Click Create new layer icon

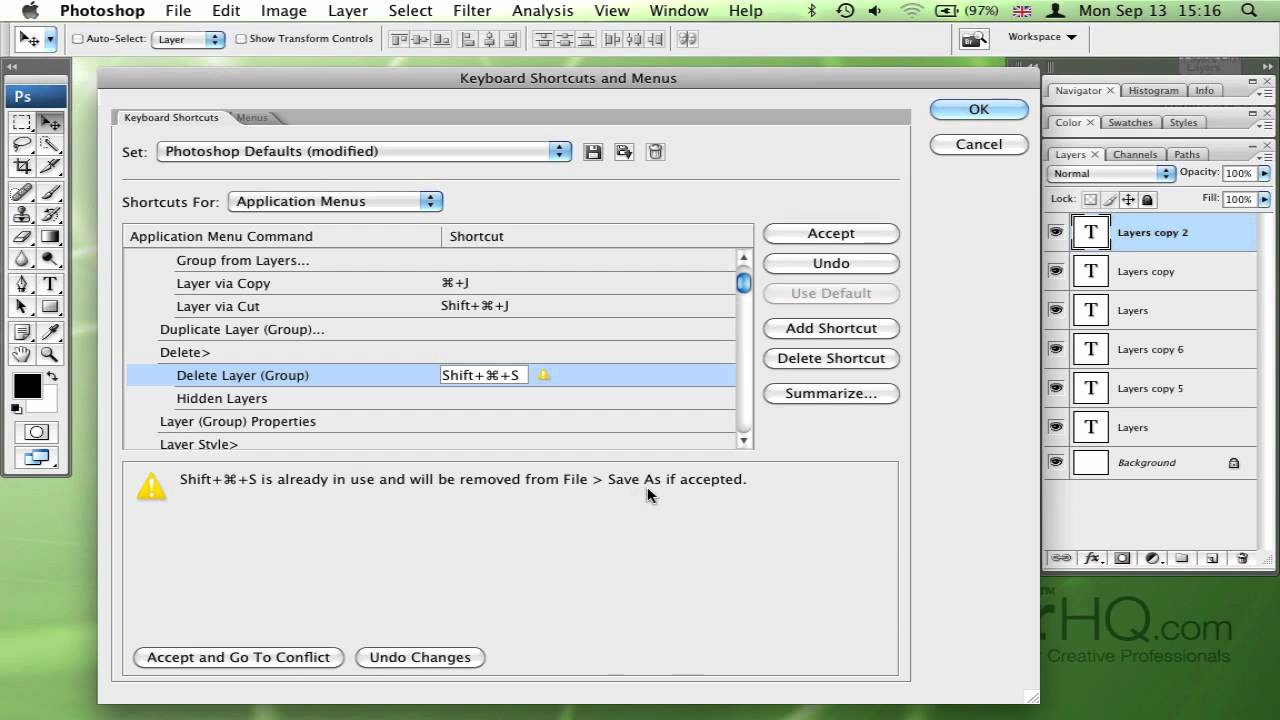(1212, 558)
